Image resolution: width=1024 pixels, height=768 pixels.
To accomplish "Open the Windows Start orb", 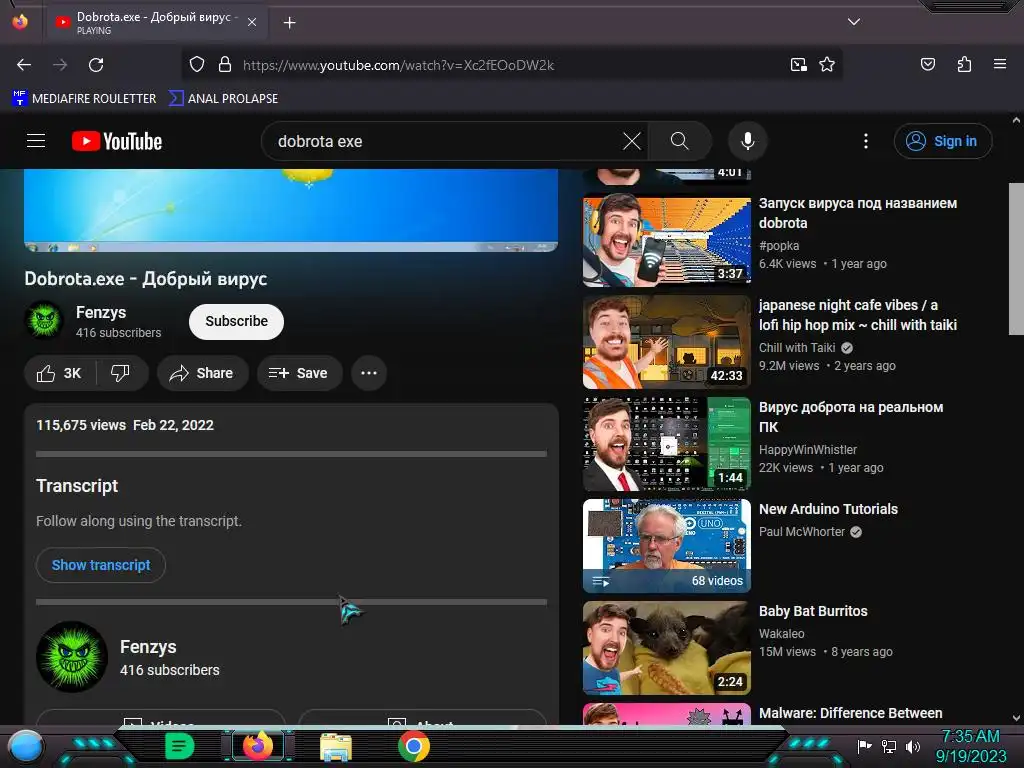I will pyautogui.click(x=25, y=746).
